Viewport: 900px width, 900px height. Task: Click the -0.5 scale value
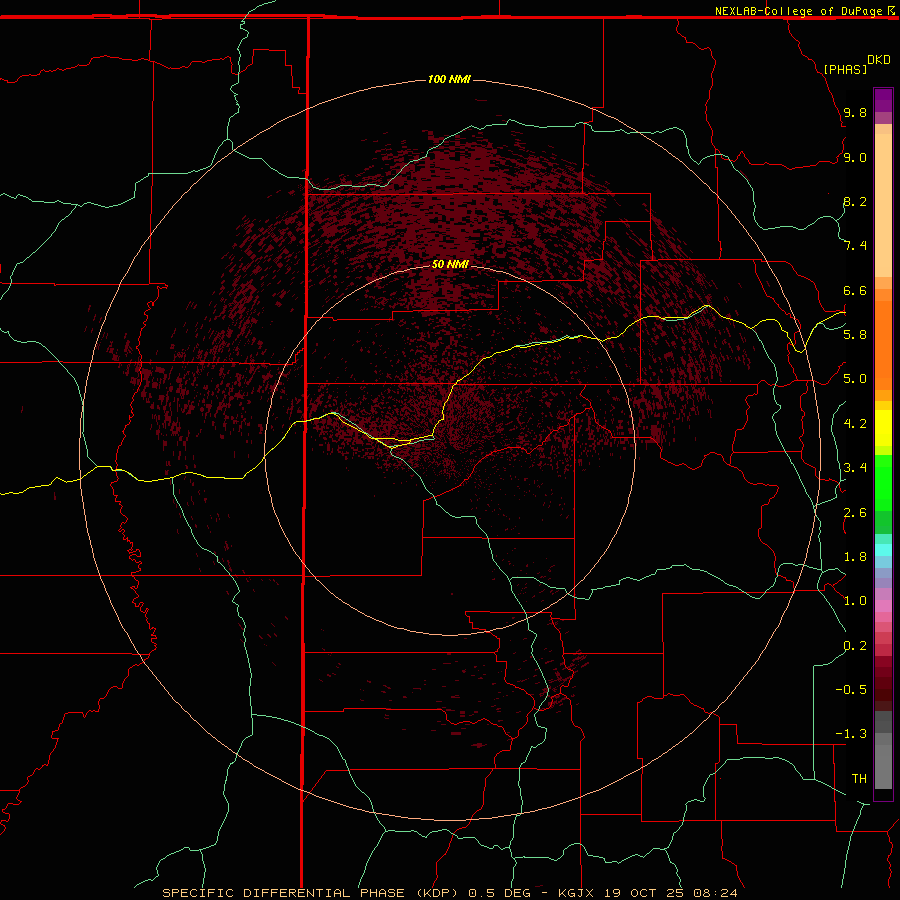click(851, 690)
